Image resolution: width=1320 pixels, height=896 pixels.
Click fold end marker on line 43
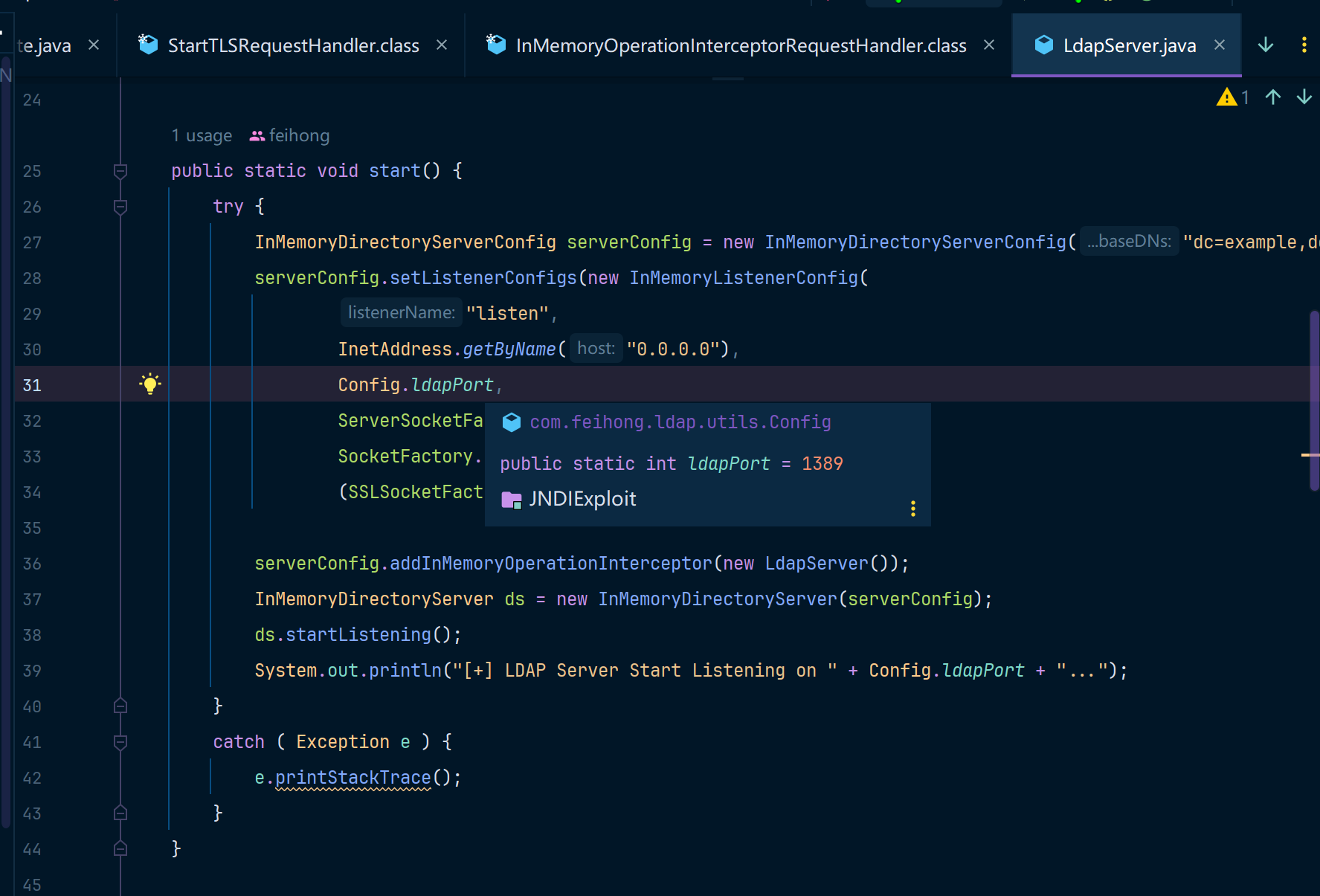point(120,813)
